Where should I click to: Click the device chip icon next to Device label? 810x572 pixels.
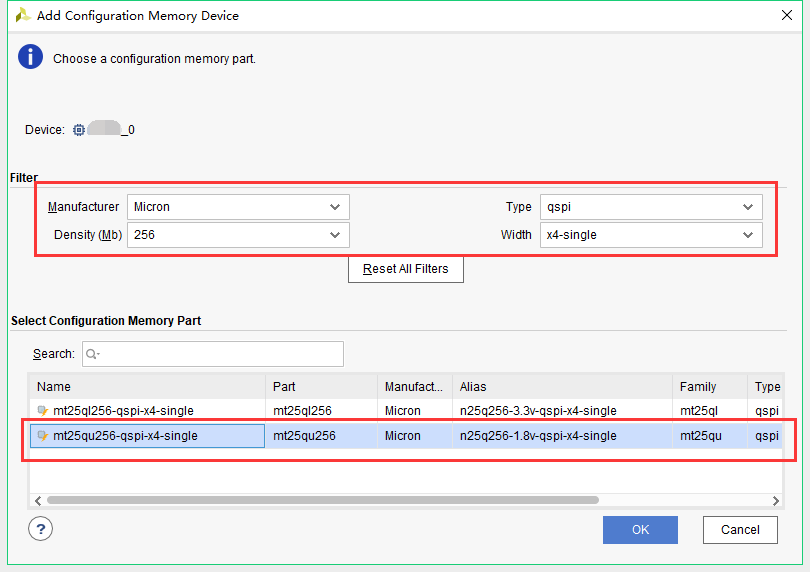[79, 130]
